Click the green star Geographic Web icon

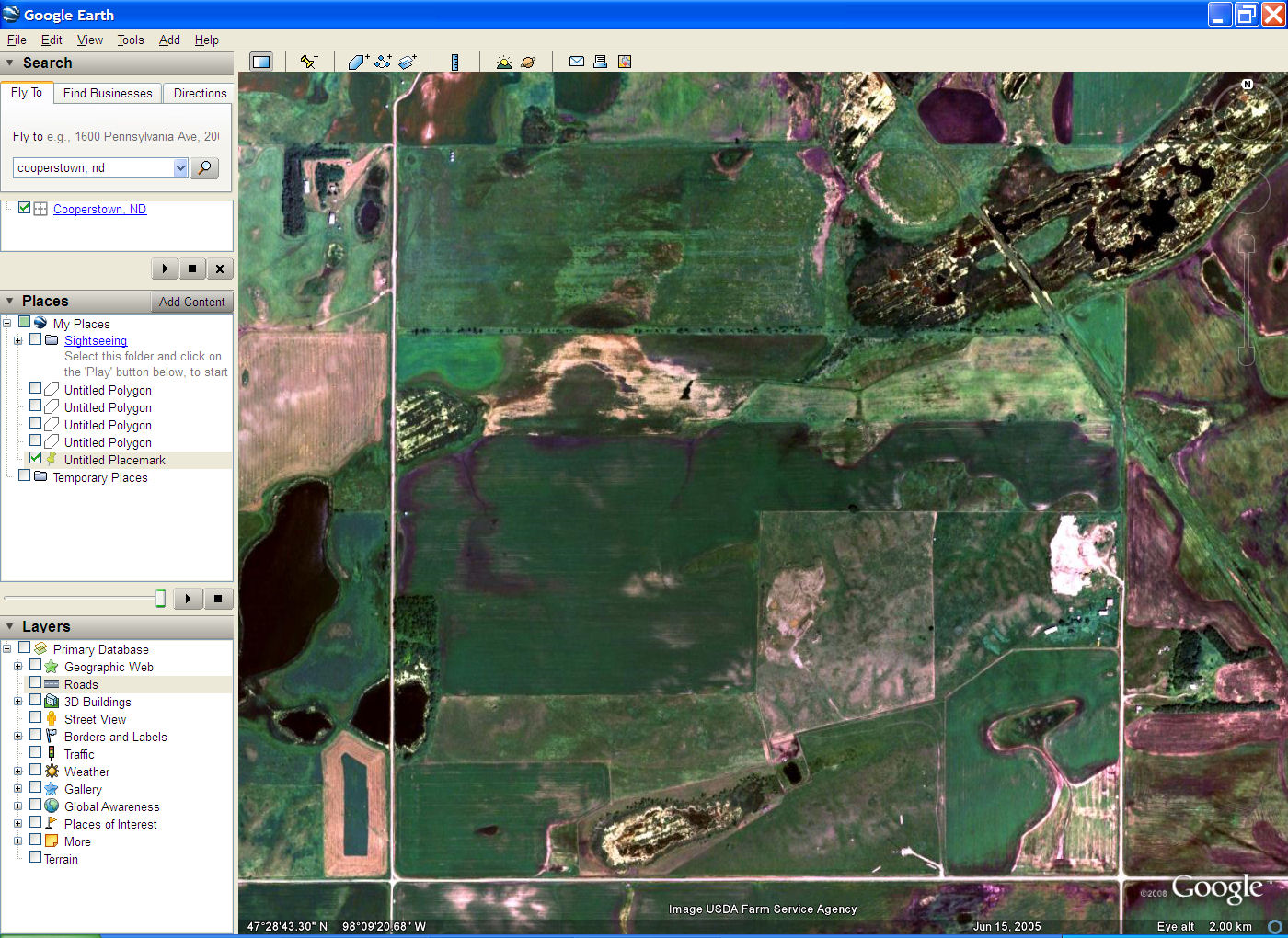click(52, 666)
